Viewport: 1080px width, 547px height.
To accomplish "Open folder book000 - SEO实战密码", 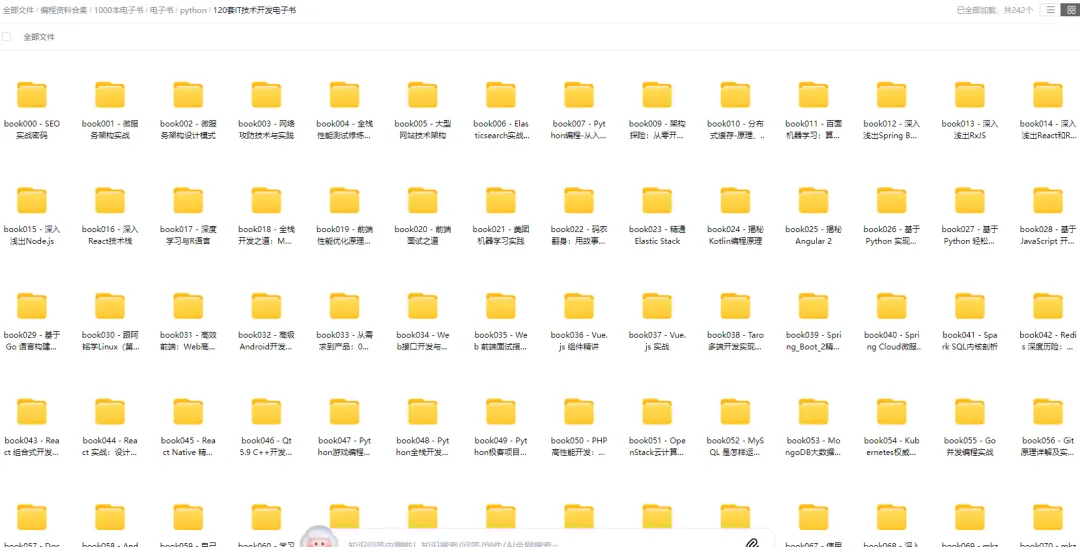I will click(32, 95).
